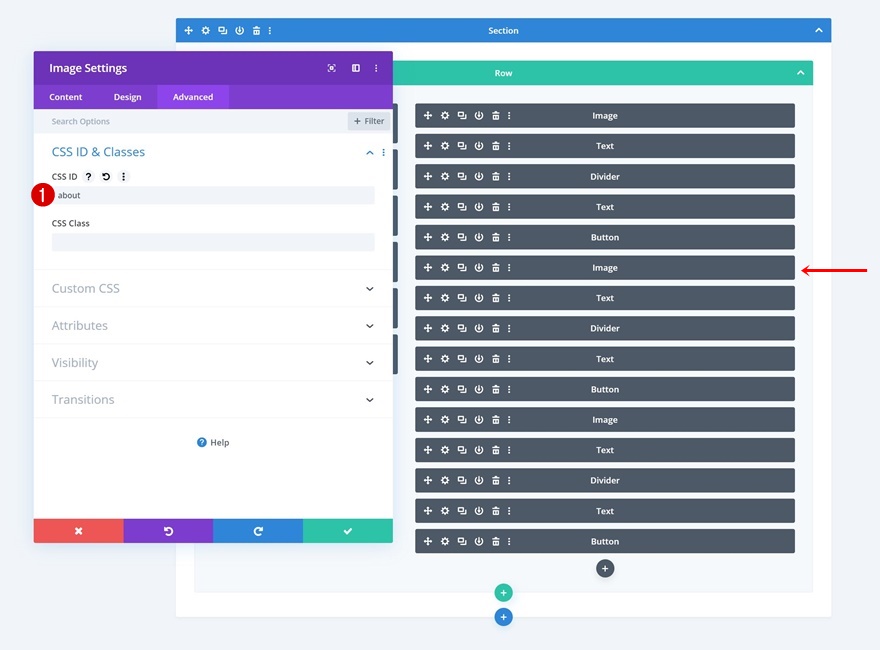Open settings of the bottom Button module
880x650 pixels.
click(x=444, y=542)
